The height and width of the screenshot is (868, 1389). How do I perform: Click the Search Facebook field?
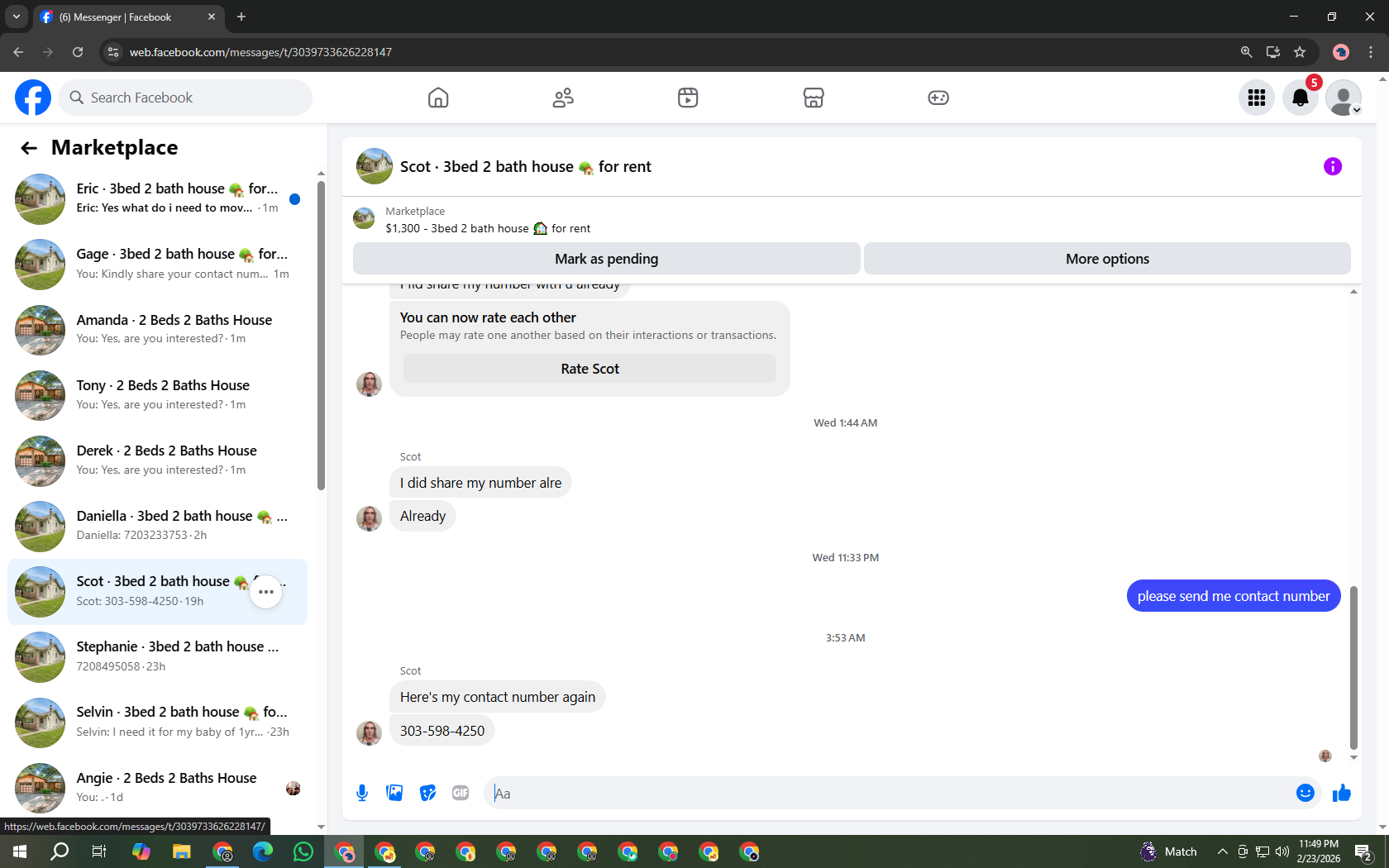(186, 98)
